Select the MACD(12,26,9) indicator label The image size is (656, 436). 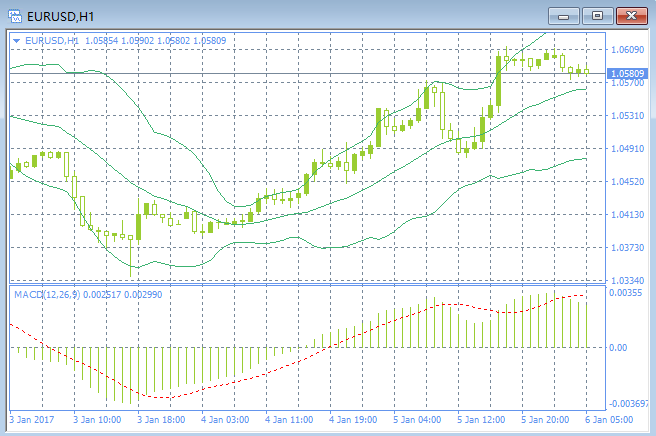click(x=88, y=295)
